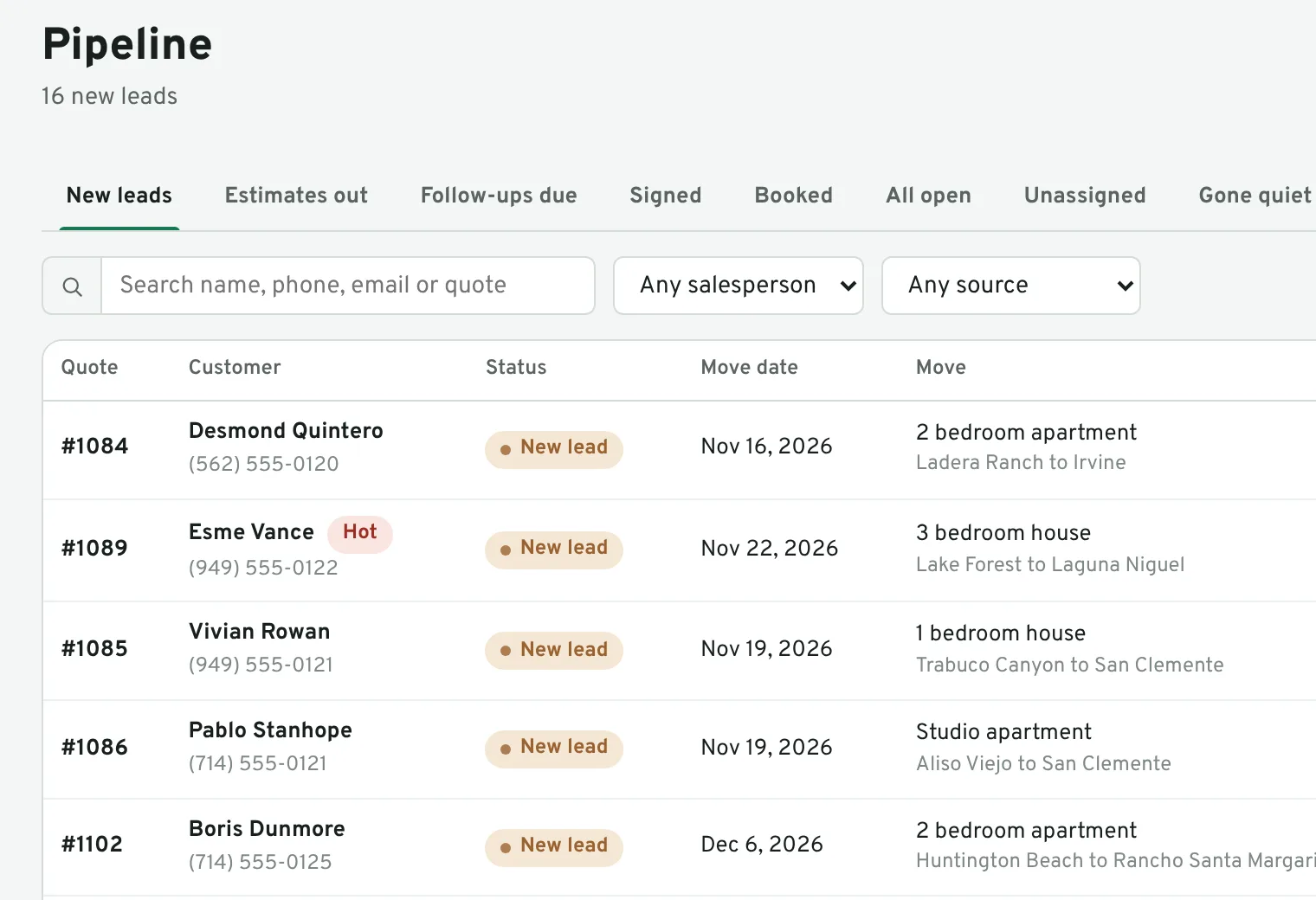Click the search magnifier icon
Image resolution: width=1316 pixels, height=900 pixels.
click(73, 286)
